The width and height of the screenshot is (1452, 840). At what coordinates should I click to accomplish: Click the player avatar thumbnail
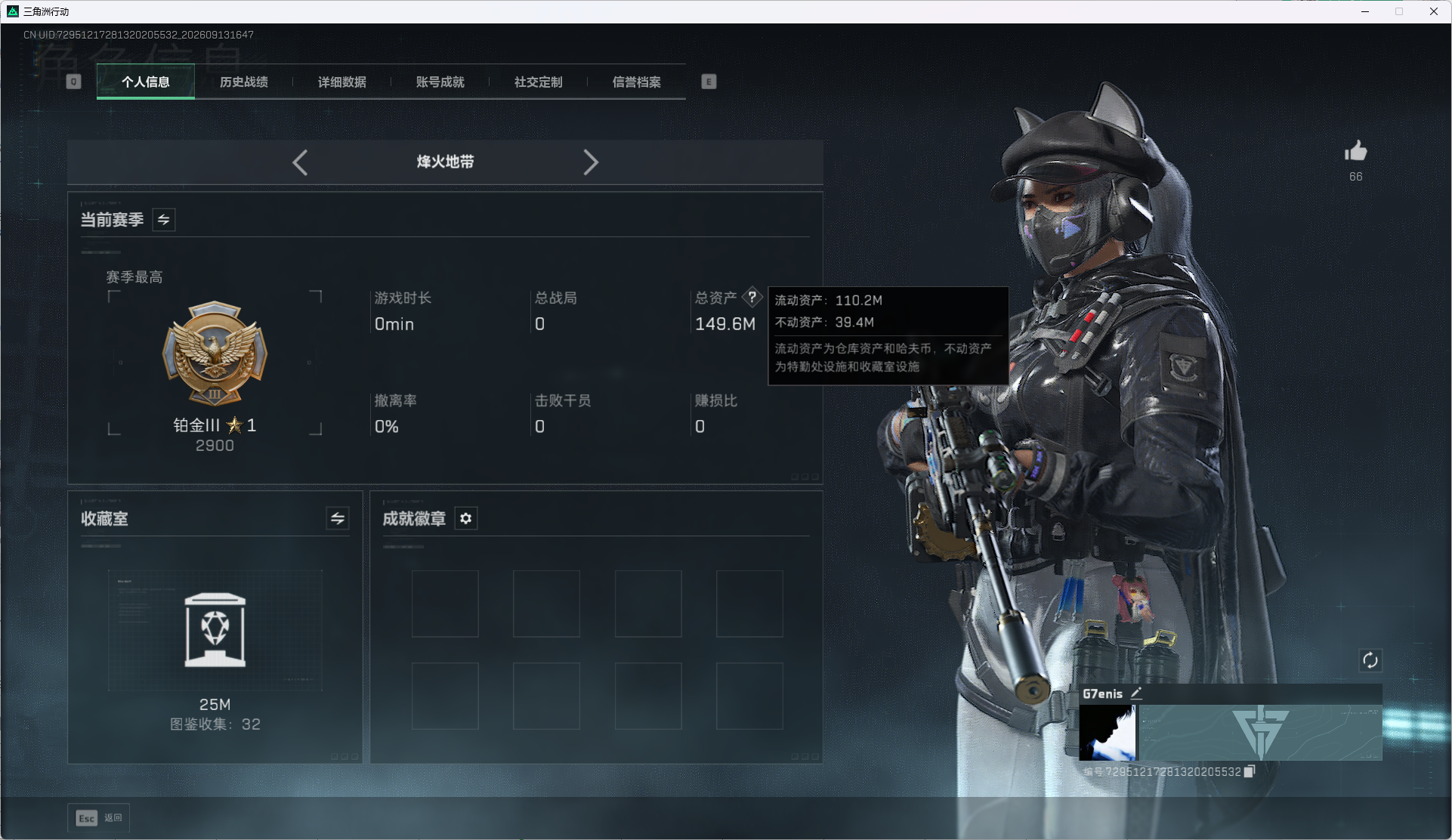[1107, 733]
